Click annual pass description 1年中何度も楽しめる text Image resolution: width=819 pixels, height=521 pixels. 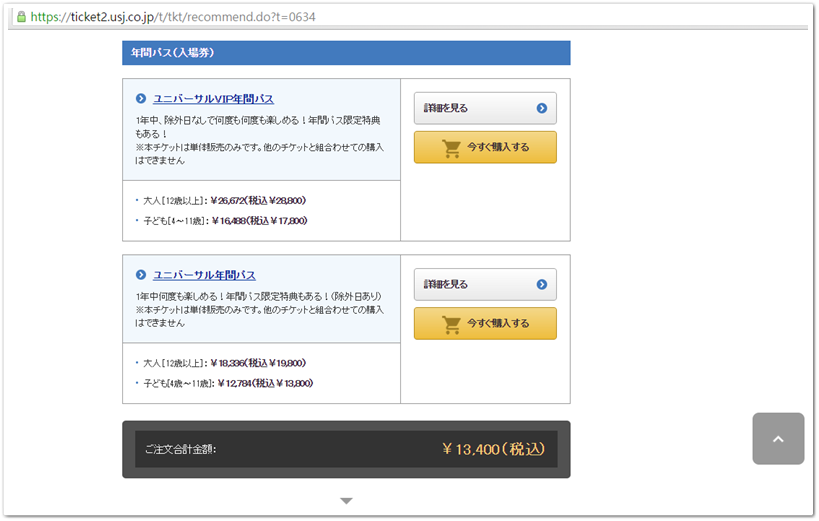click(x=259, y=309)
